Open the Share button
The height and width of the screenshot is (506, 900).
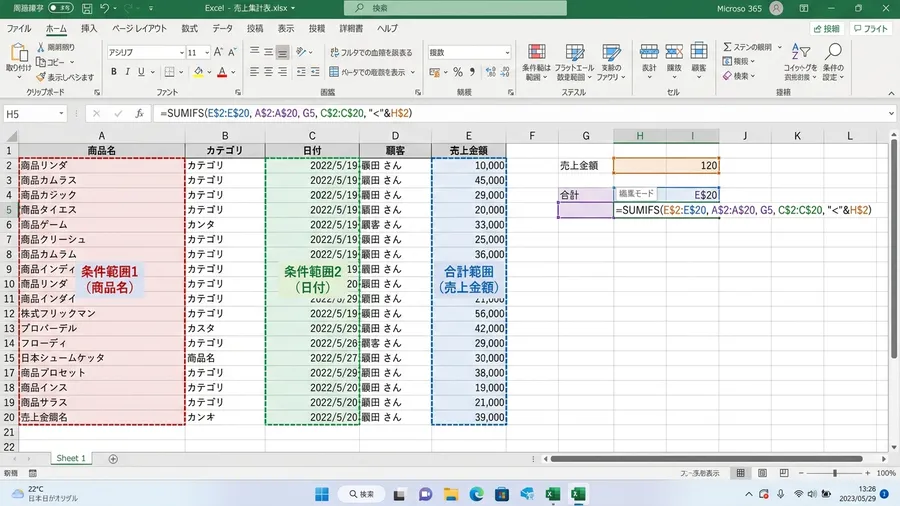click(827, 28)
